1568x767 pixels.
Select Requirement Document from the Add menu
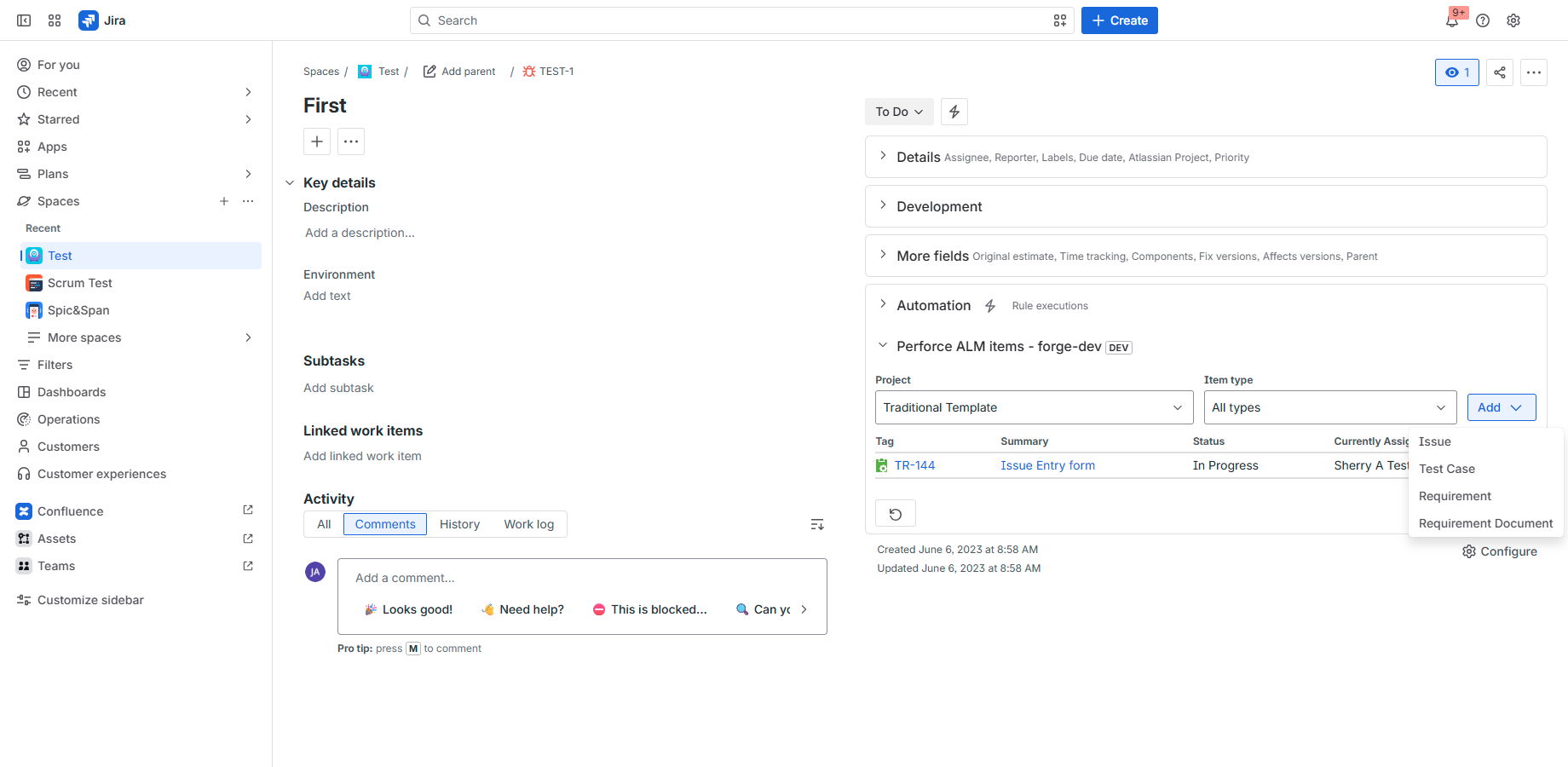coord(1485,523)
